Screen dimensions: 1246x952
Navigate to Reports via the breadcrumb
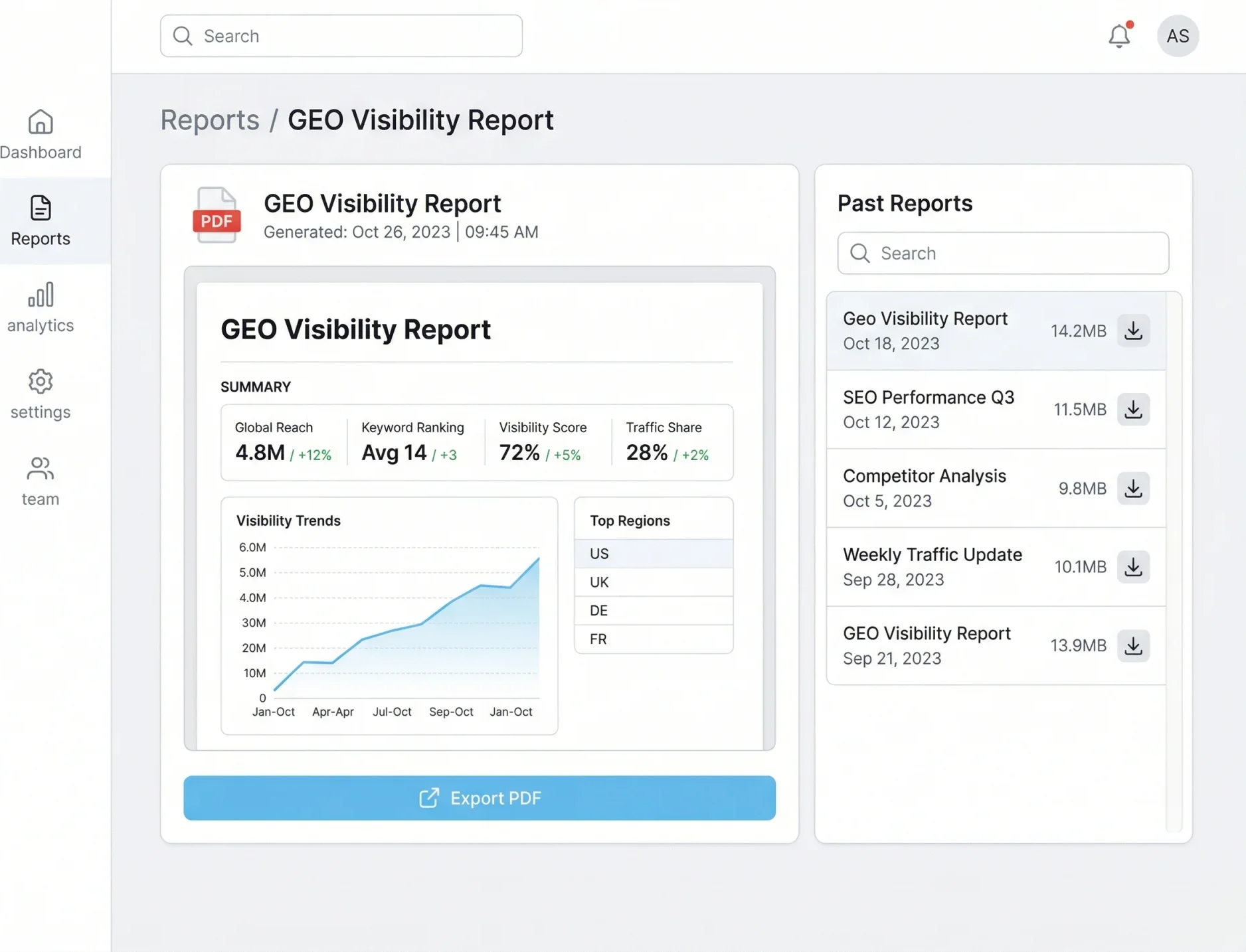(209, 120)
